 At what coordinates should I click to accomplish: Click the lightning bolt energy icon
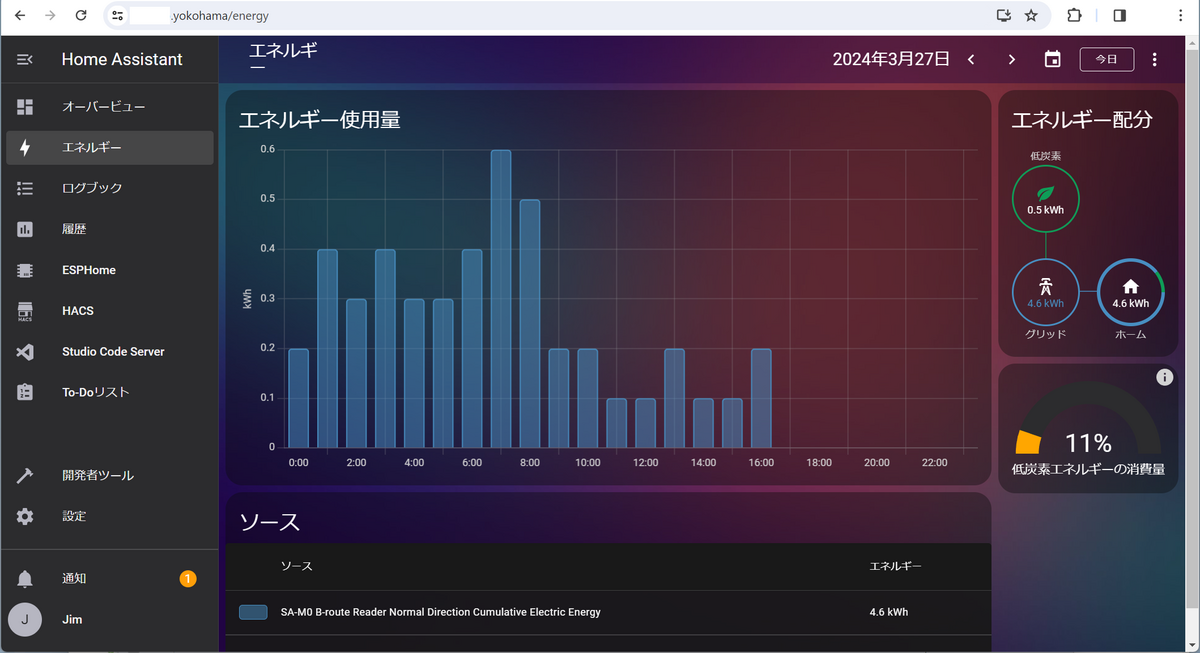point(25,147)
